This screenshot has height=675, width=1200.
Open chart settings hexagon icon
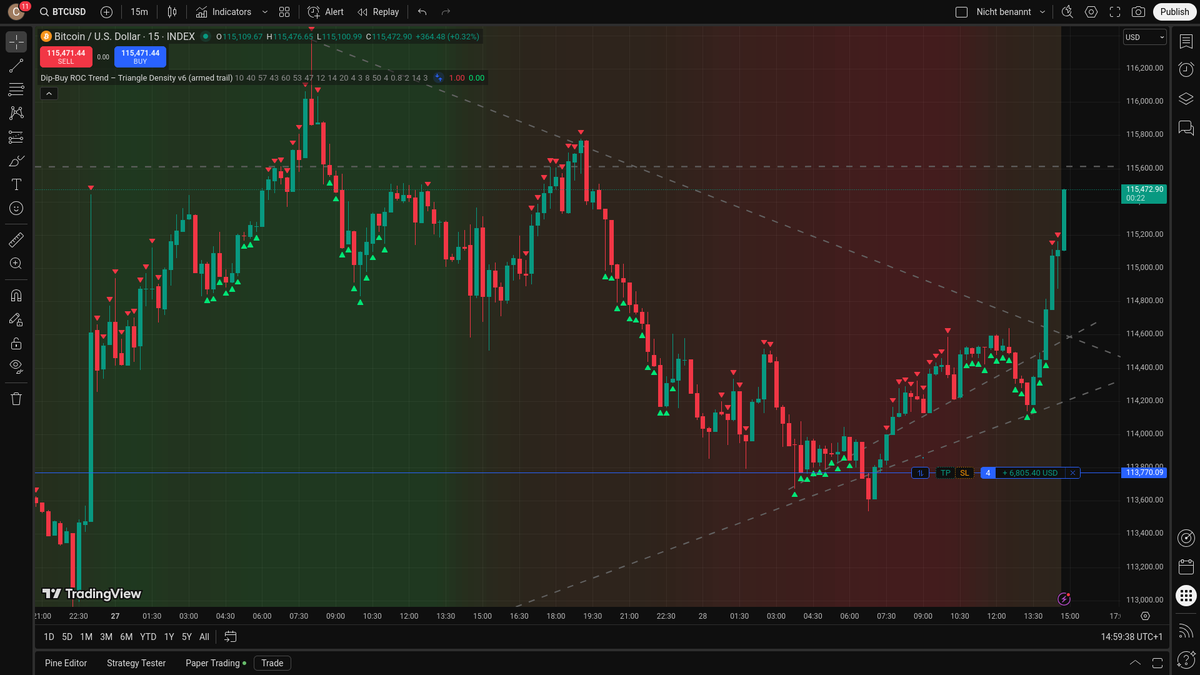[1091, 12]
